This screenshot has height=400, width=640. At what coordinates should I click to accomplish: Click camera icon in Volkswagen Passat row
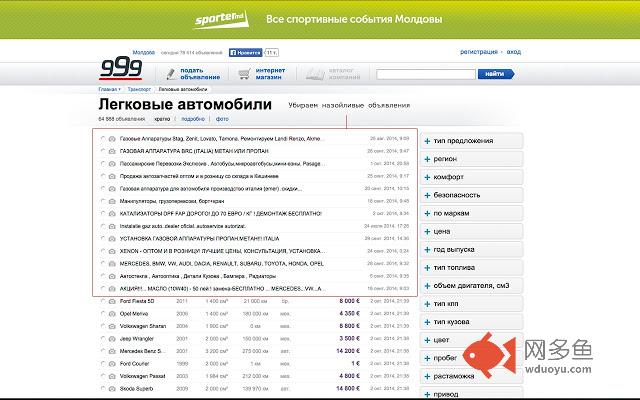112,376
